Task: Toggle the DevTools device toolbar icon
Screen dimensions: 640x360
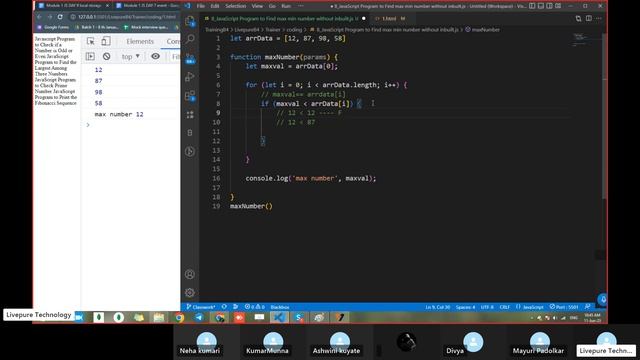Action: pyautogui.click(x=106, y=41)
